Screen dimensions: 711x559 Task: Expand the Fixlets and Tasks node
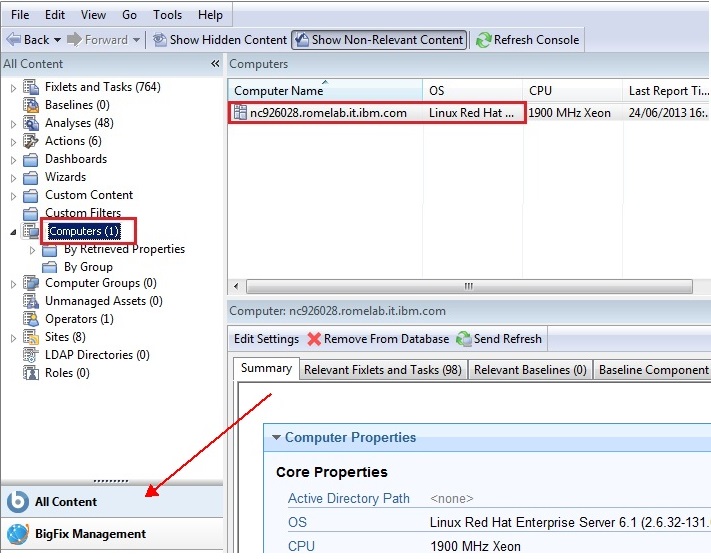click(x=13, y=88)
